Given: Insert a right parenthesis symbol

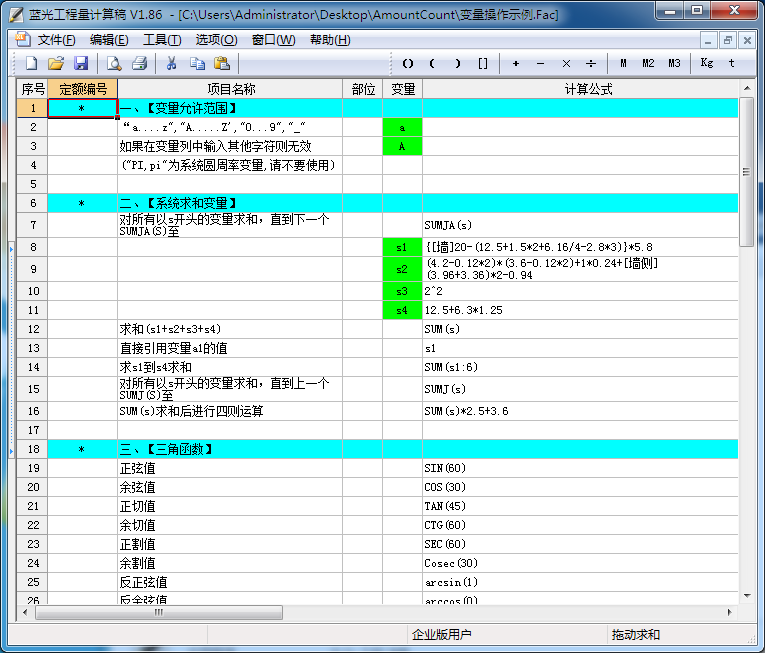Looking at the screenshot, I should click(x=457, y=63).
